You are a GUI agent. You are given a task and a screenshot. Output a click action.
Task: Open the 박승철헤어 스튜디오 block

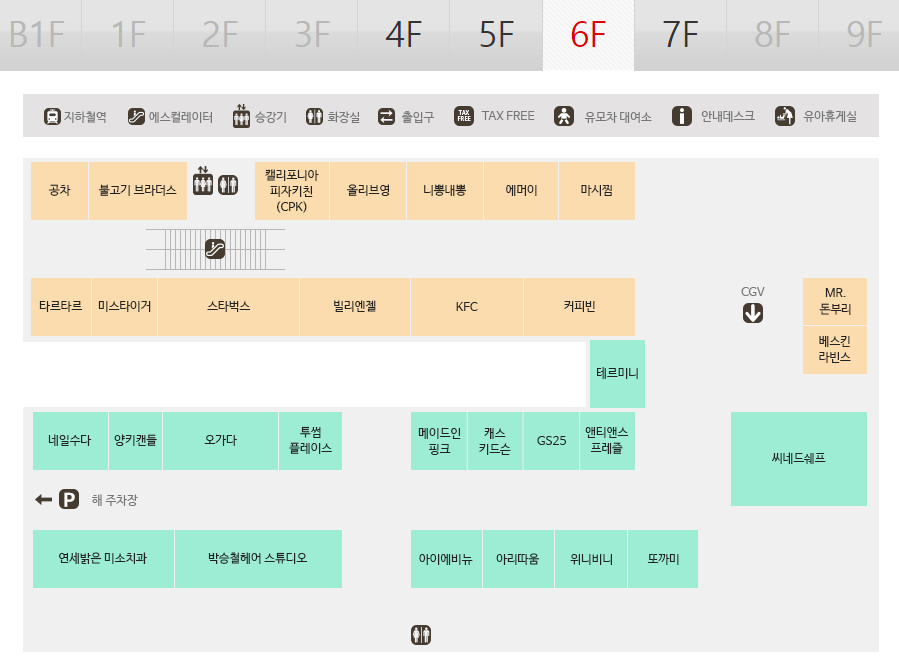tap(258, 559)
